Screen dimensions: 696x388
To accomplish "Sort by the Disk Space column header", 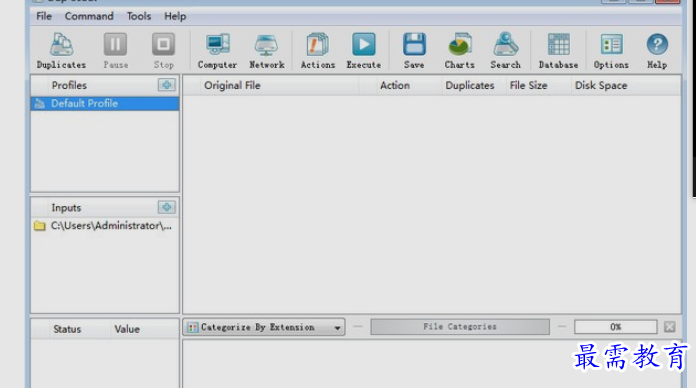I will tap(626, 85).
